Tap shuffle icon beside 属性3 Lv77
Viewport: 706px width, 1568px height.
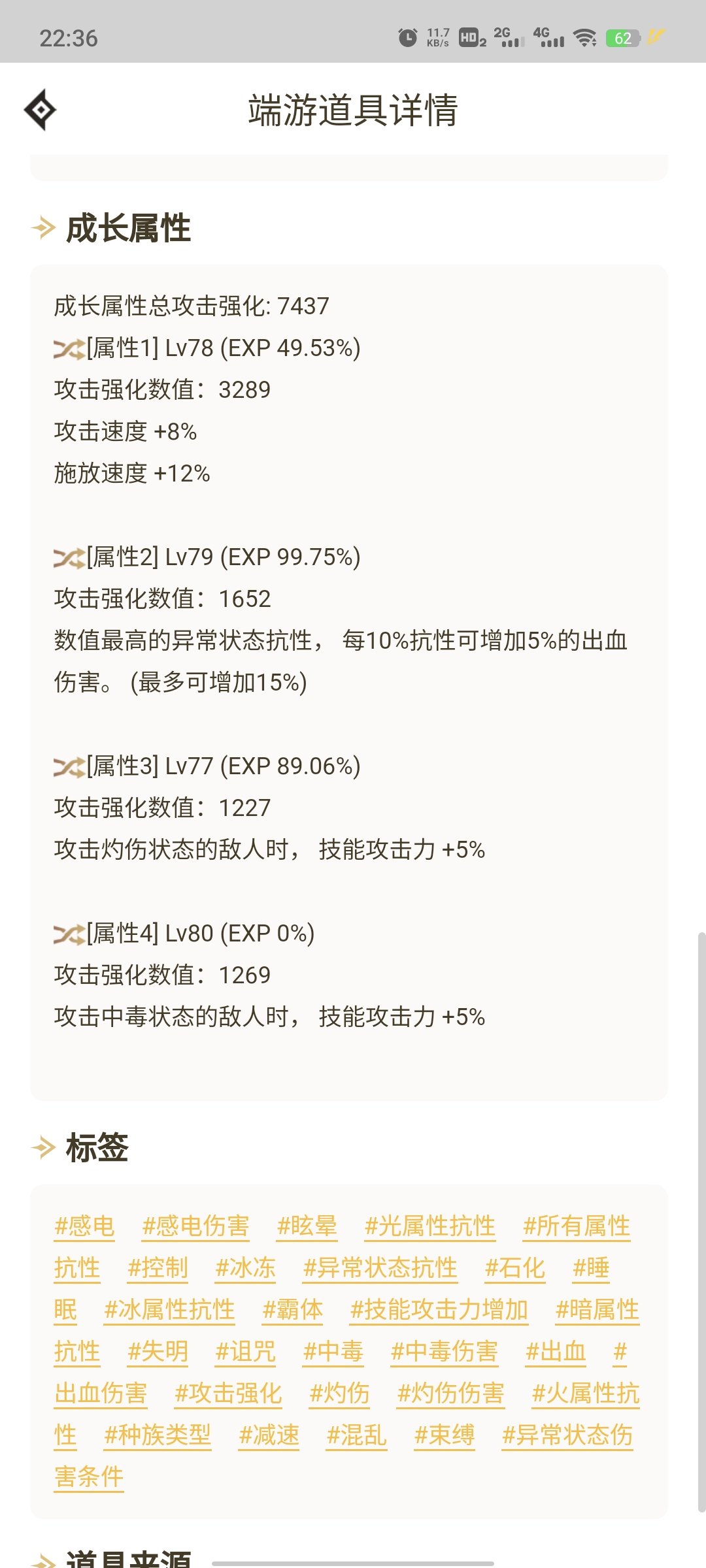(69, 767)
